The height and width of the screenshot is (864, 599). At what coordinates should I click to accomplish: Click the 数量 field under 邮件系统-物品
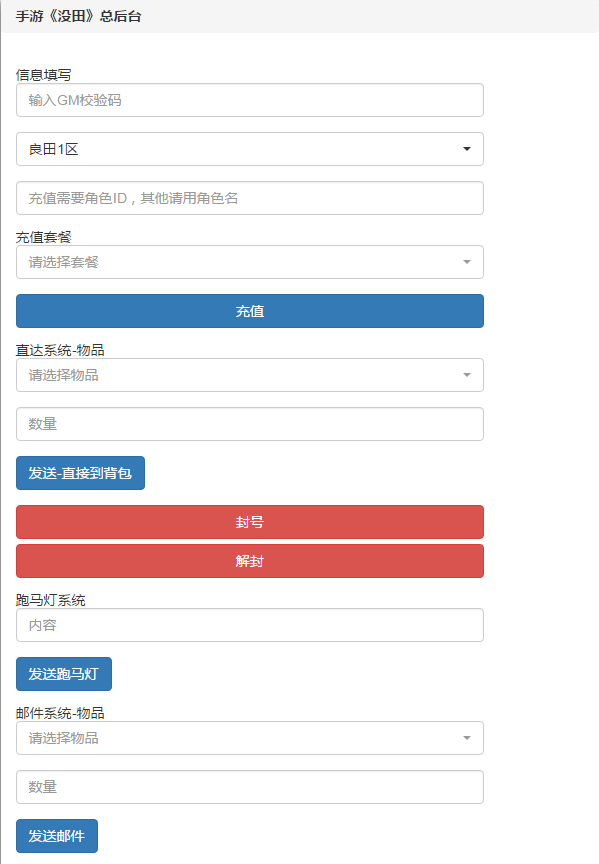250,787
